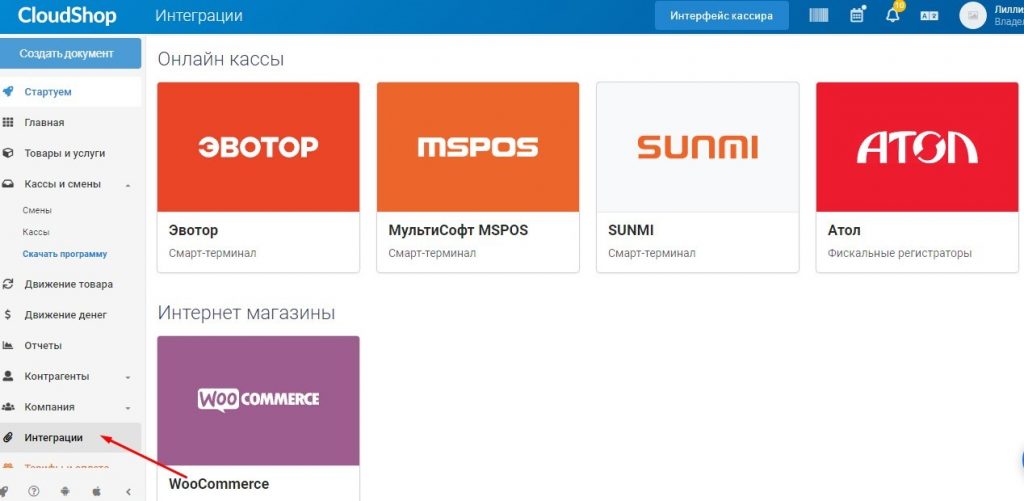This screenshot has width=1024, height=501.
Task: Click the МультиСофт MSPOS card title
Action: tap(458, 231)
